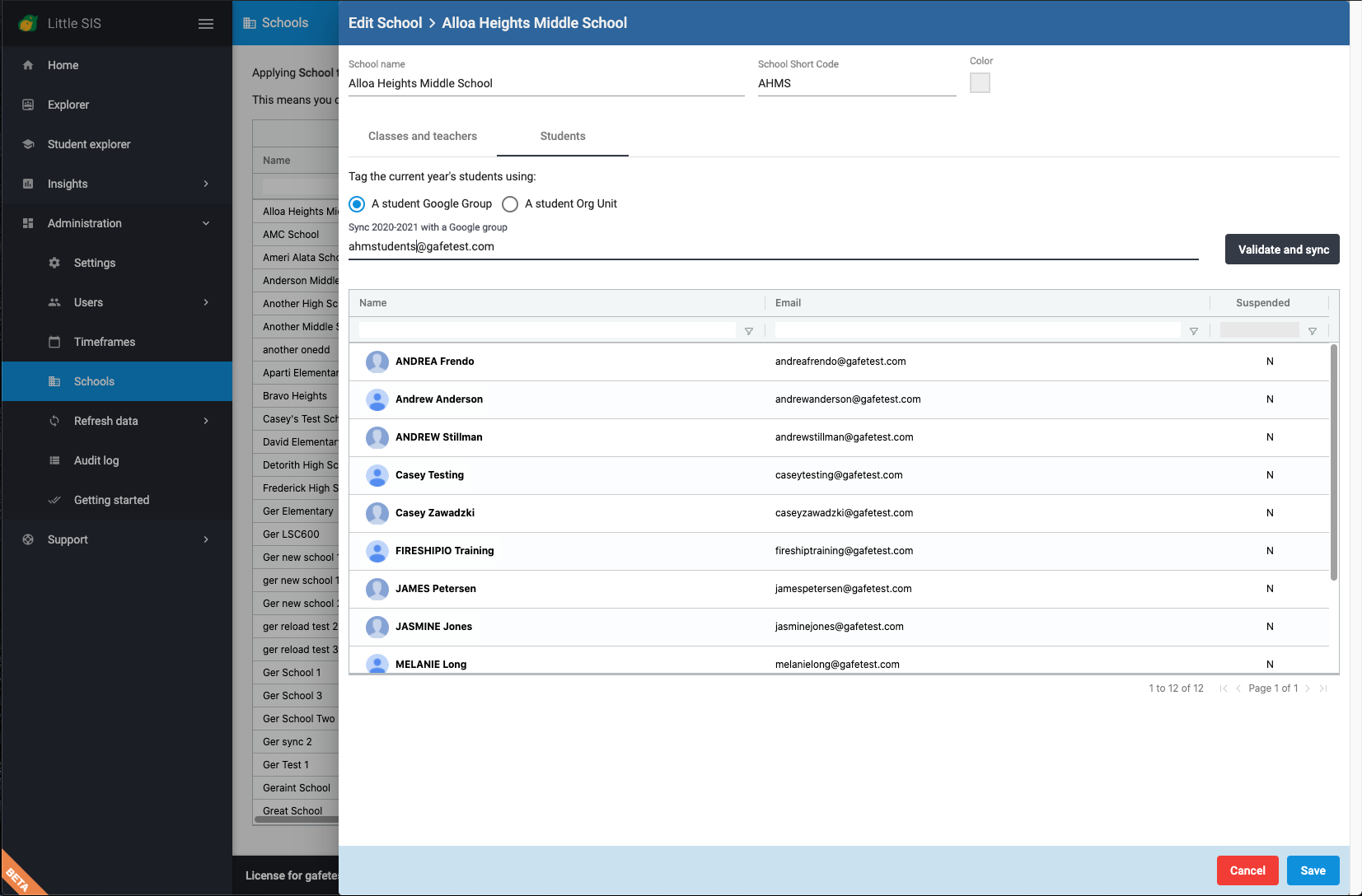Switch to Classes and teachers tab
Viewport: 1362px width, 896px height.
point(422,136)
